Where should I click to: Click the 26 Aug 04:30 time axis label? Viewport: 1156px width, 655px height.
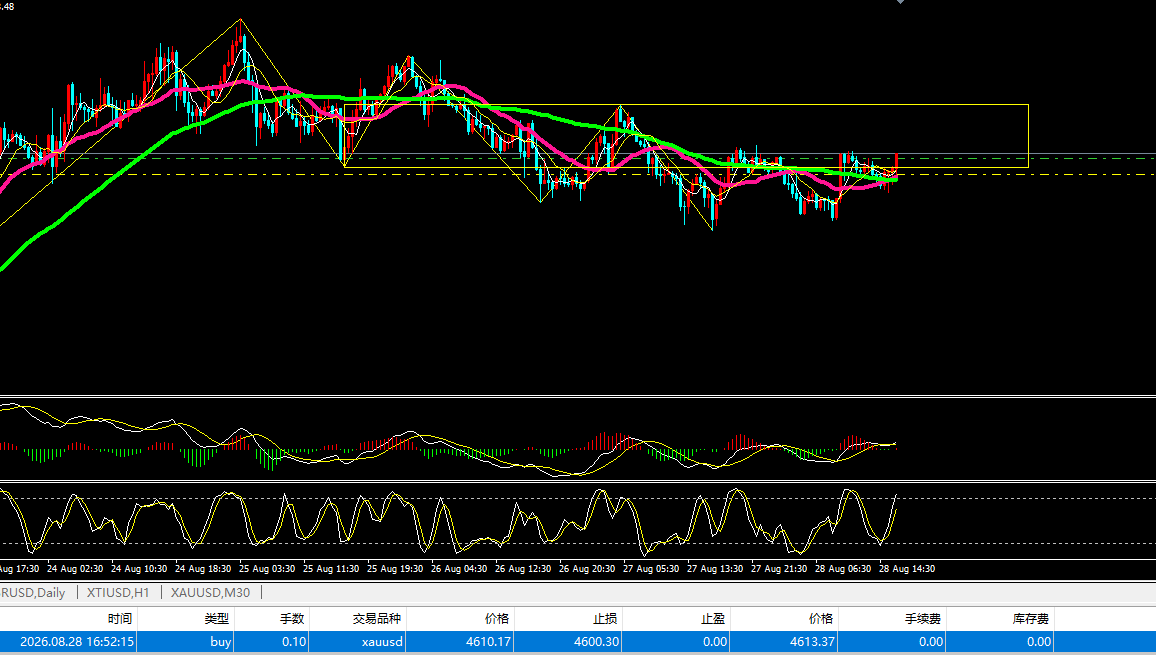coord(459,569)
